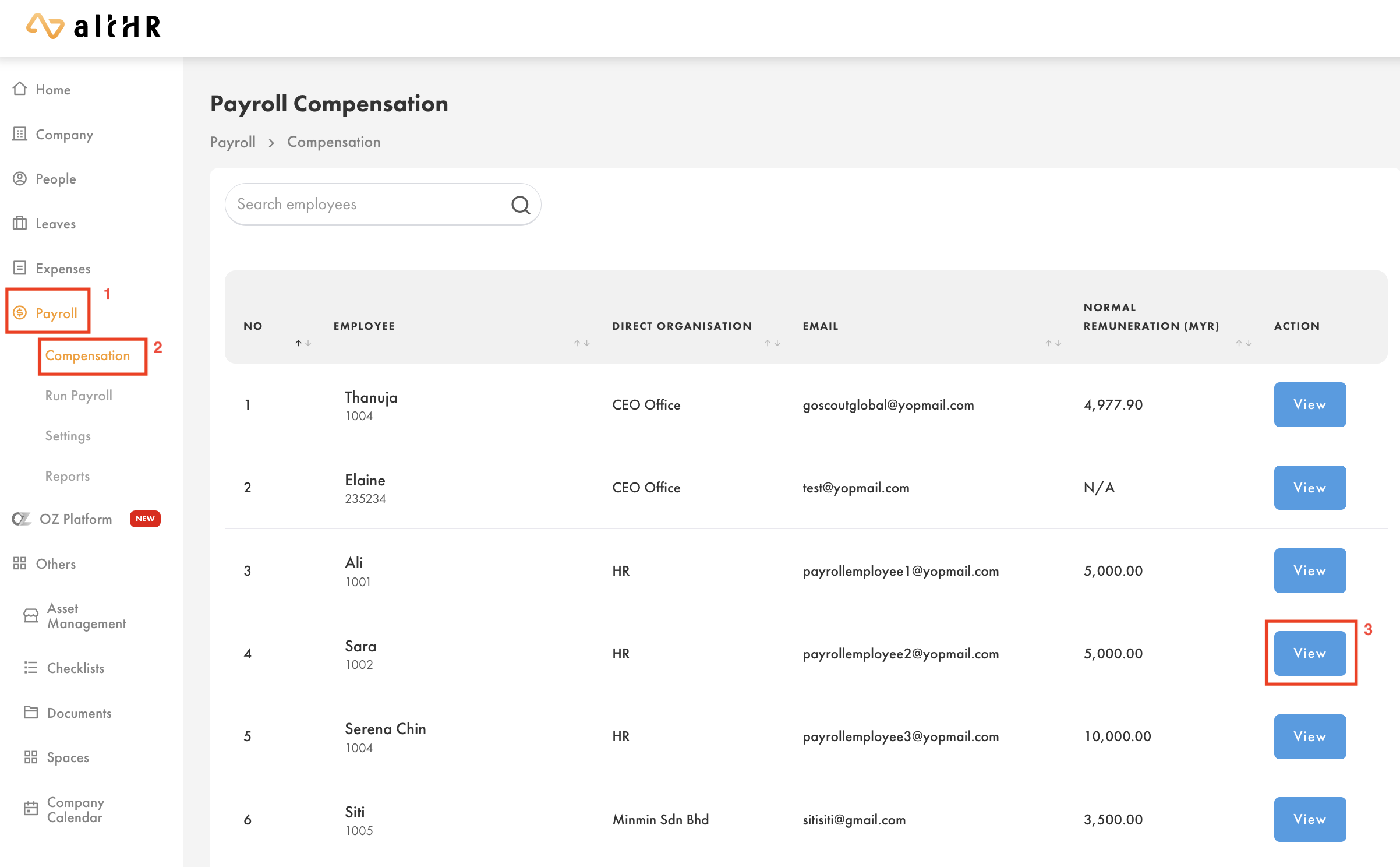Image resolution: width=1400 pixels, height=867 pixels.
Task: Open the Company Calendar
Action: click(x=75, y=809)
